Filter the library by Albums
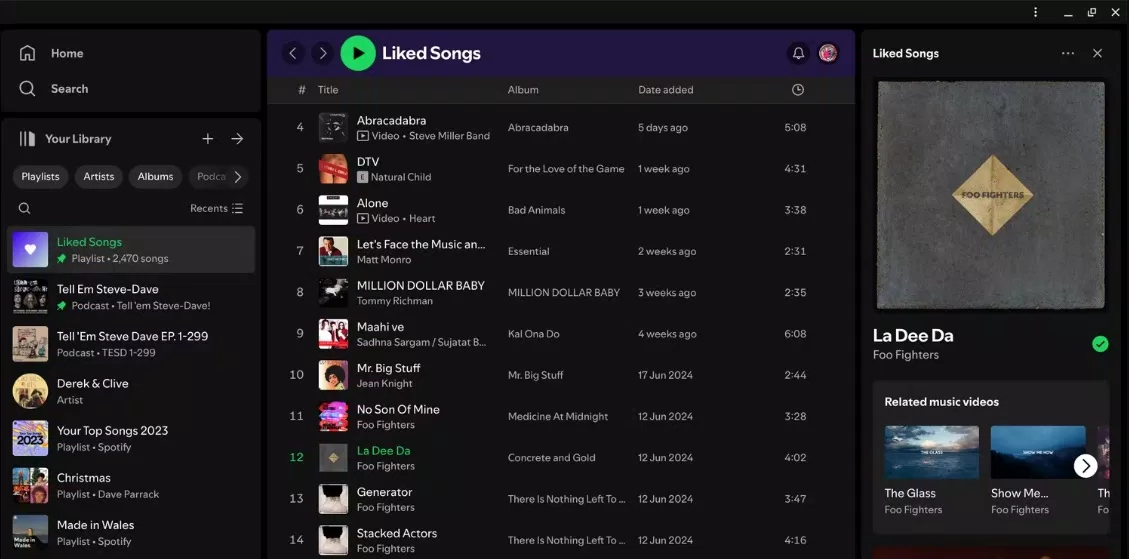This screenshot has width=1129, height=559. pos(156,176)
